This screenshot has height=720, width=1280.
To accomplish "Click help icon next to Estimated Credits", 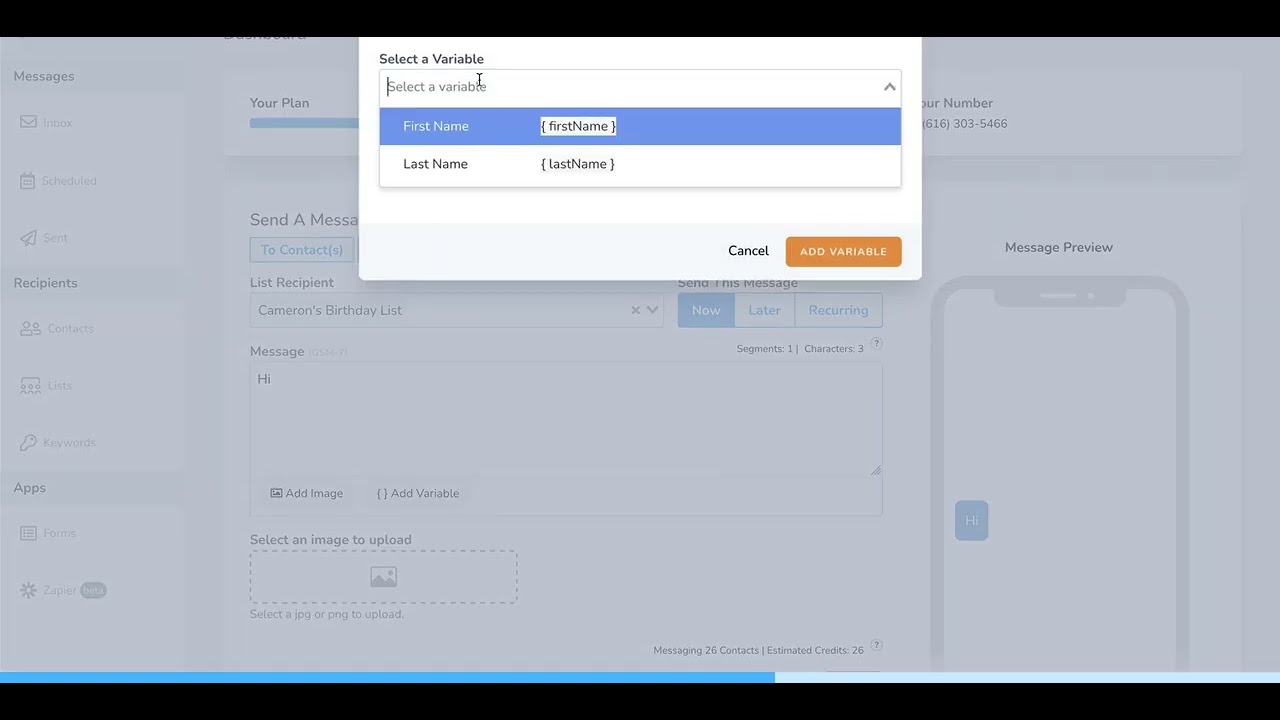I will 876,645.
